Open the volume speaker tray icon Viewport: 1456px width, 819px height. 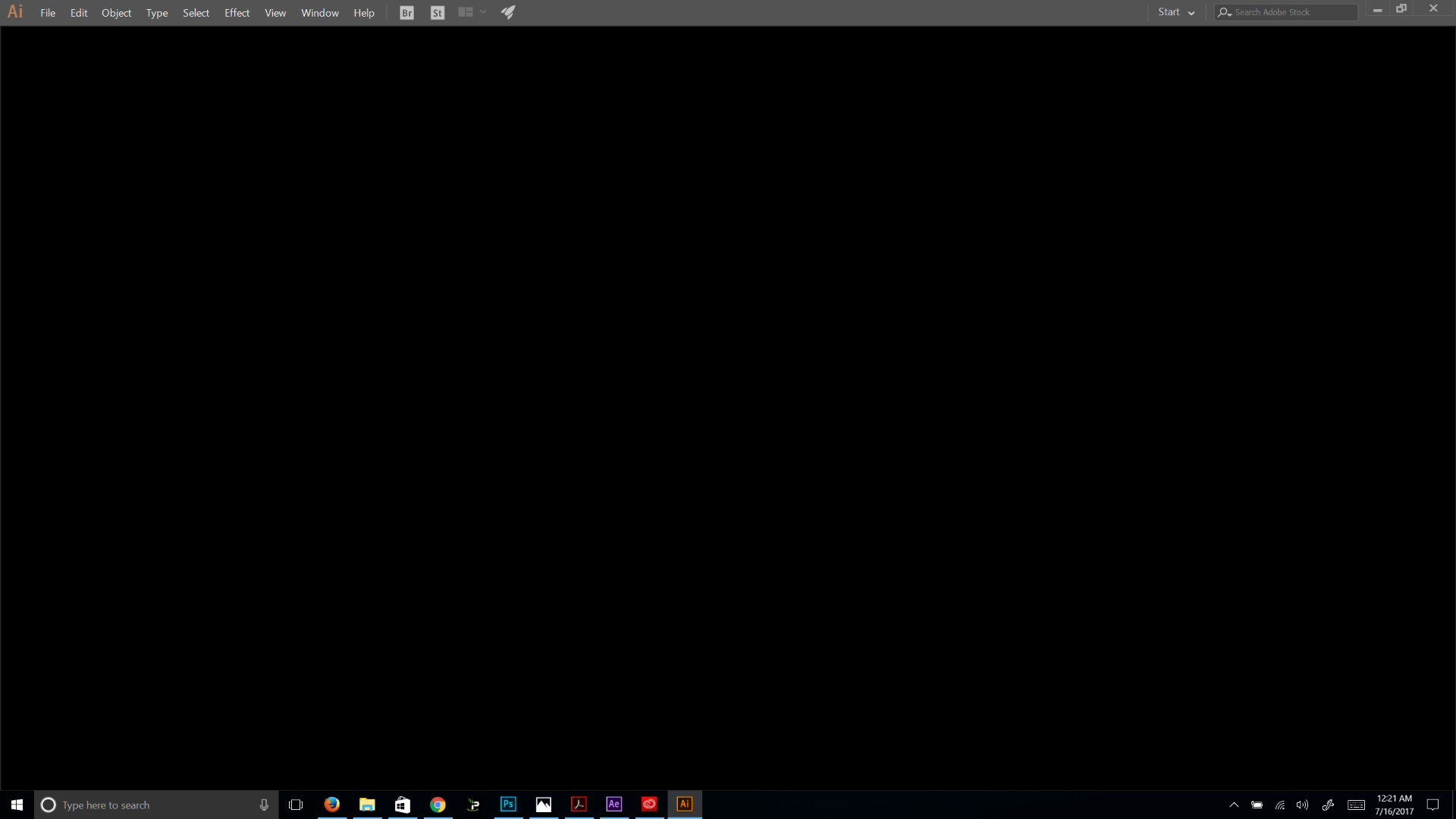tap(1303, 805)
